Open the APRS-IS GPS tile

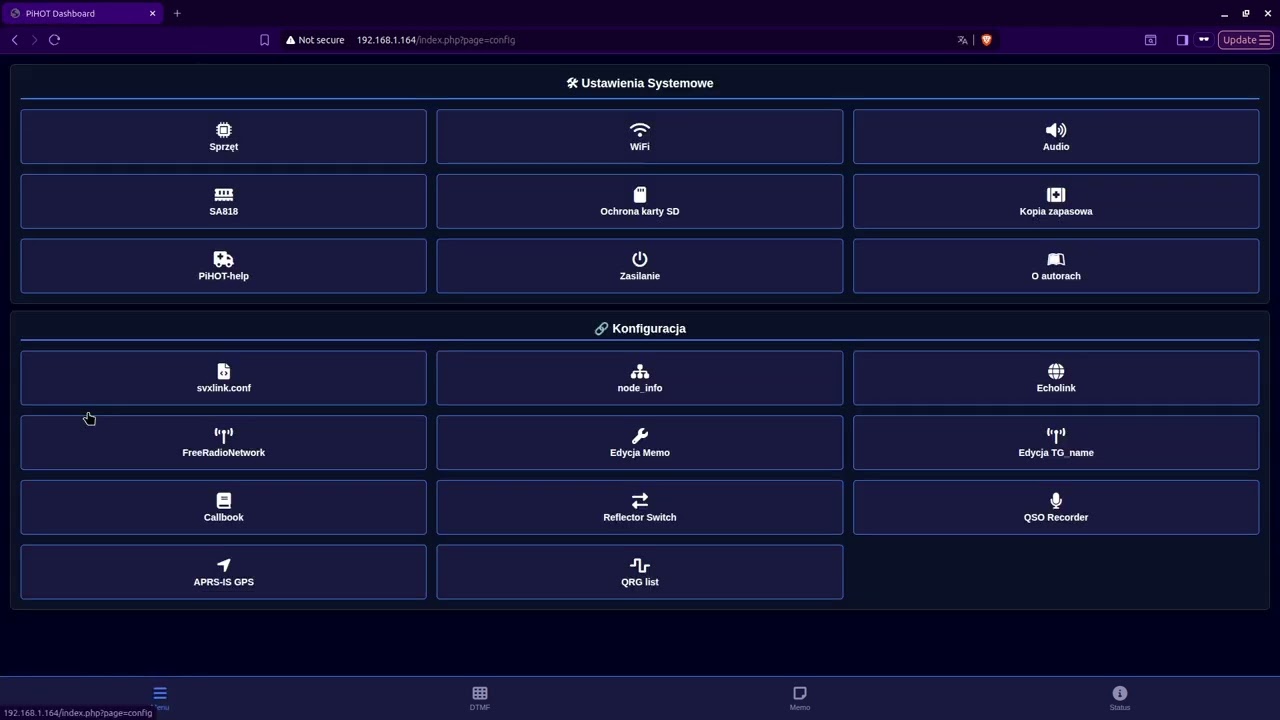point(223,572)
